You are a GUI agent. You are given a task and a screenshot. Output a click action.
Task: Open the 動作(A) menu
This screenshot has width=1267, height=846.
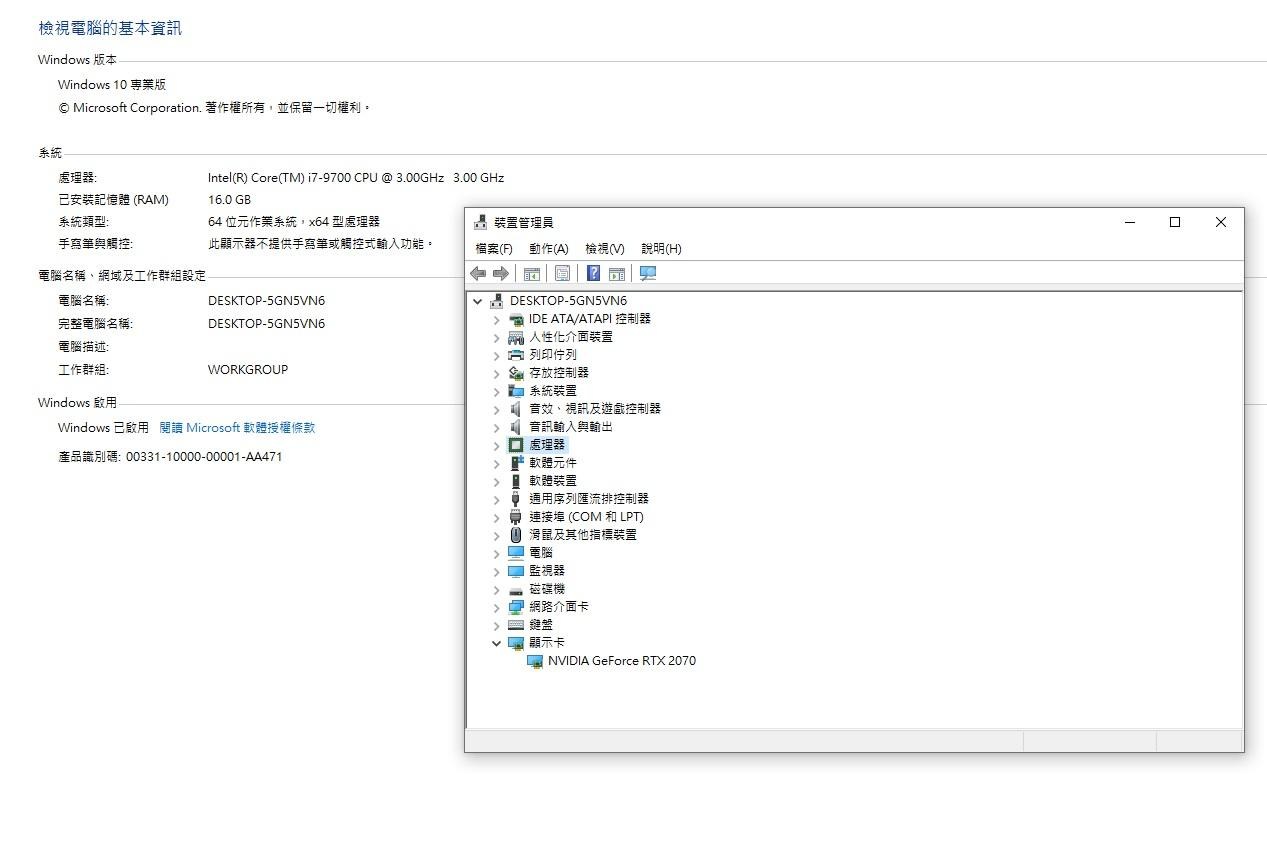pos(548,248)
